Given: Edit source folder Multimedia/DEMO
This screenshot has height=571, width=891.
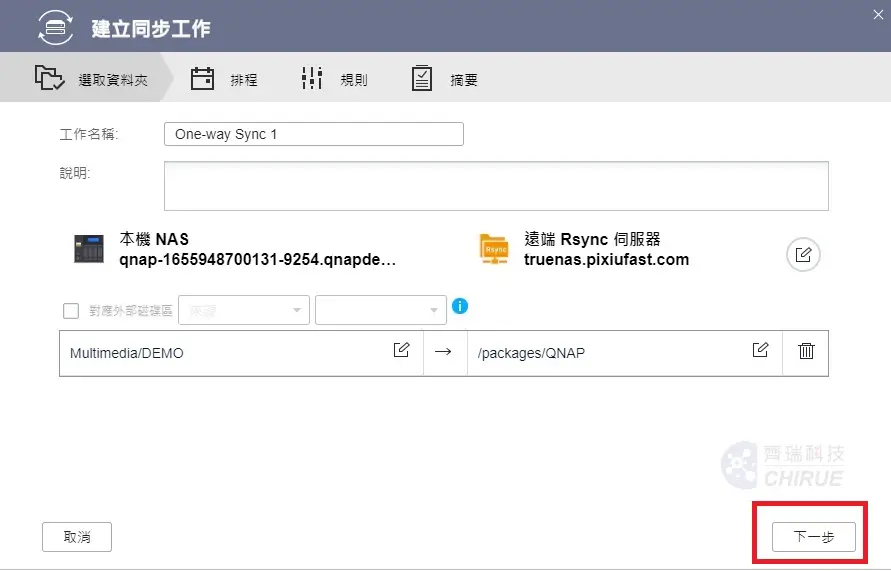Looking at the screenshot, I should coord(402,349).
